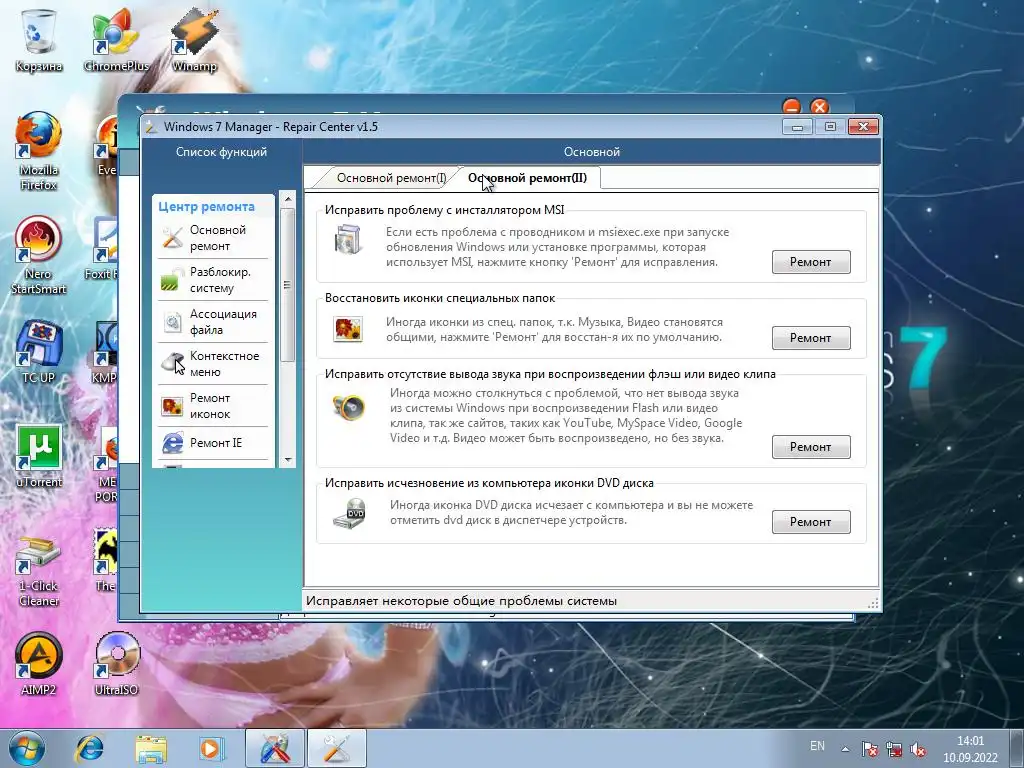Switch to Основной ремонт(I) tab
This screenshot has height=768, width=1024.
pyautogui.click(x=391, y=178)
